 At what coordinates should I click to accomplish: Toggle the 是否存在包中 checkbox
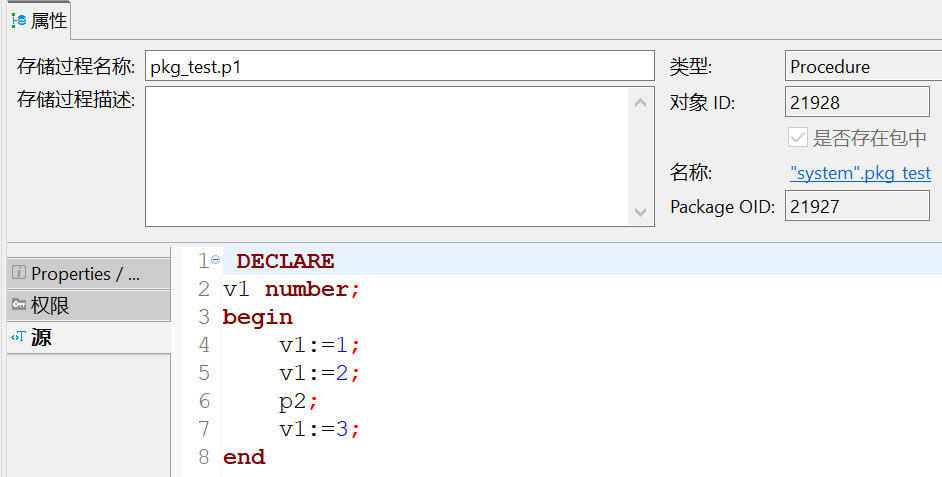coord(798,138)
